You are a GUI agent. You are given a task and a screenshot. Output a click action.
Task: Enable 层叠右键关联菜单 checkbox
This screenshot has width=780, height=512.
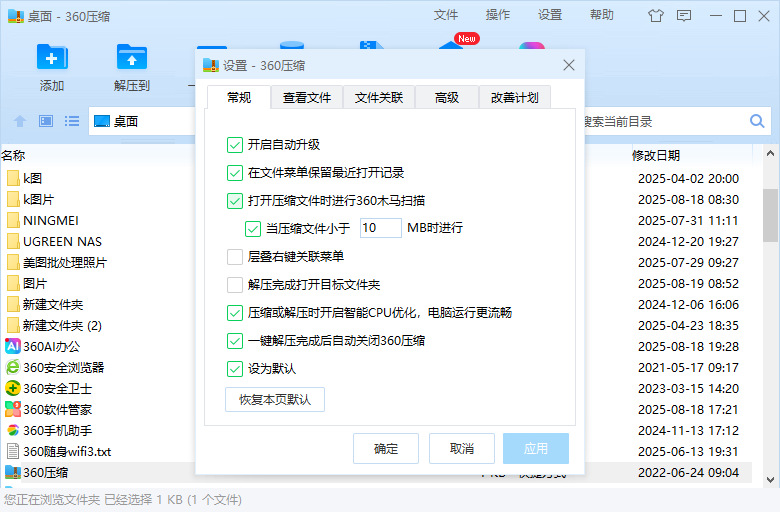point(236,257)
